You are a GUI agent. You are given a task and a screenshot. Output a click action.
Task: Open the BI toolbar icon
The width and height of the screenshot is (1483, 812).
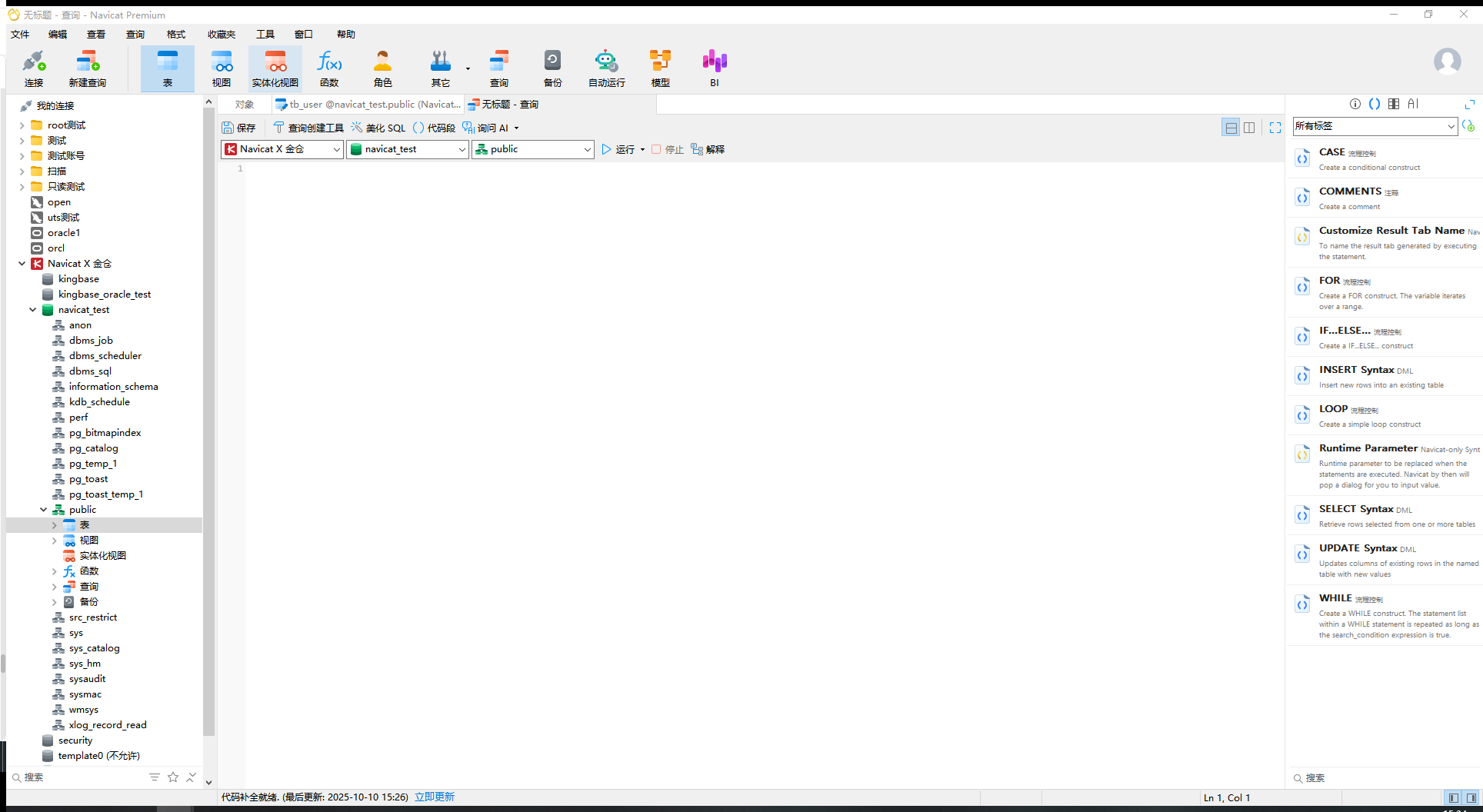click(715, 68)
